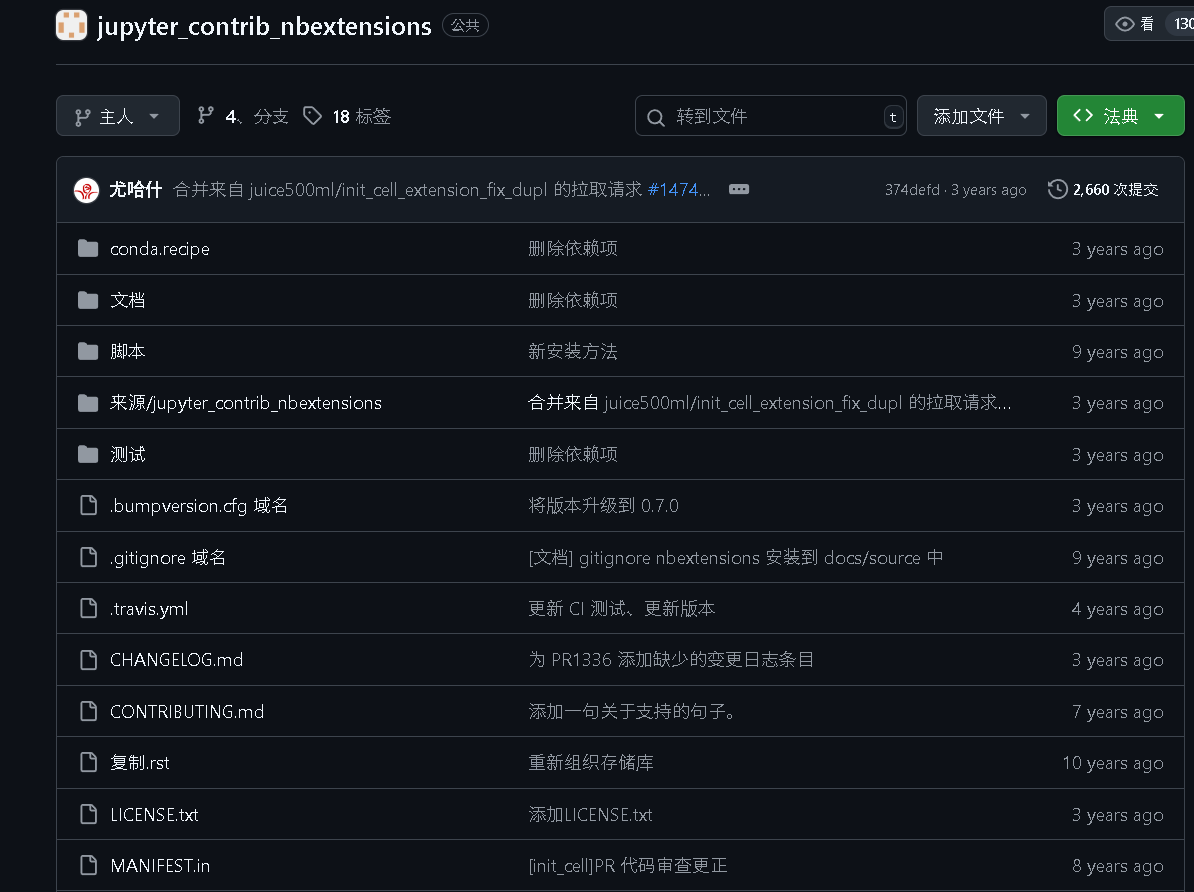View the 2,660 次提交 commit history
Viewport: 1194px width, 892px height.
pos(1103,189)
